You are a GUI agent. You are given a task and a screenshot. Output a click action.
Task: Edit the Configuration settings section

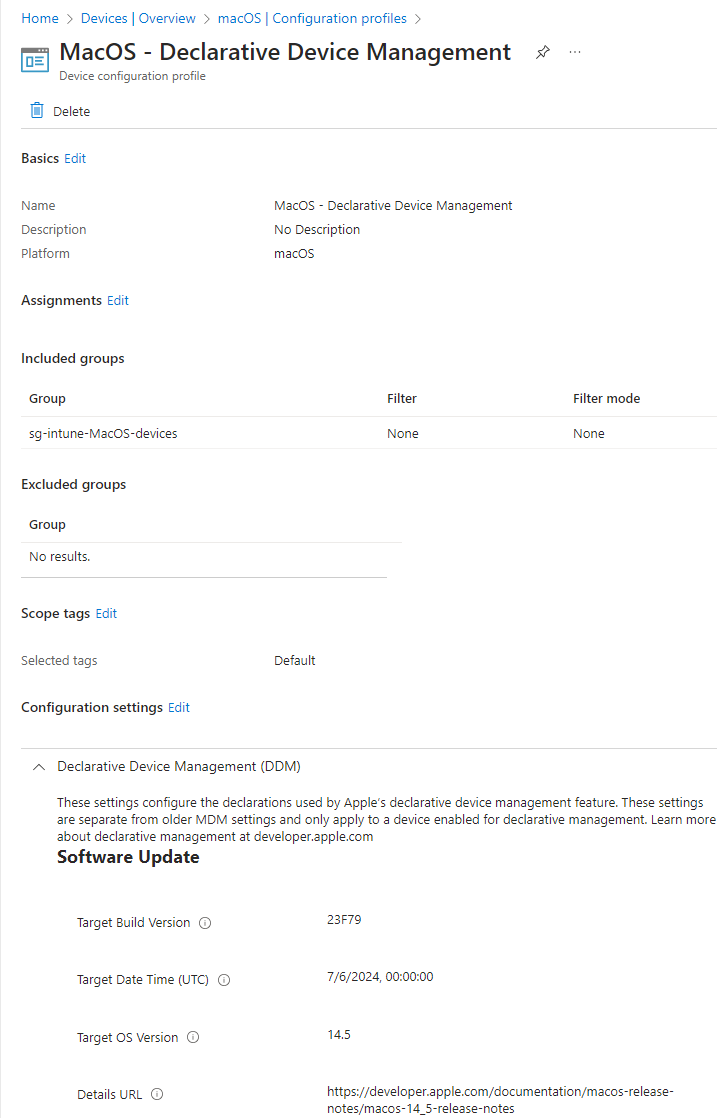click(x=179, y=707)
